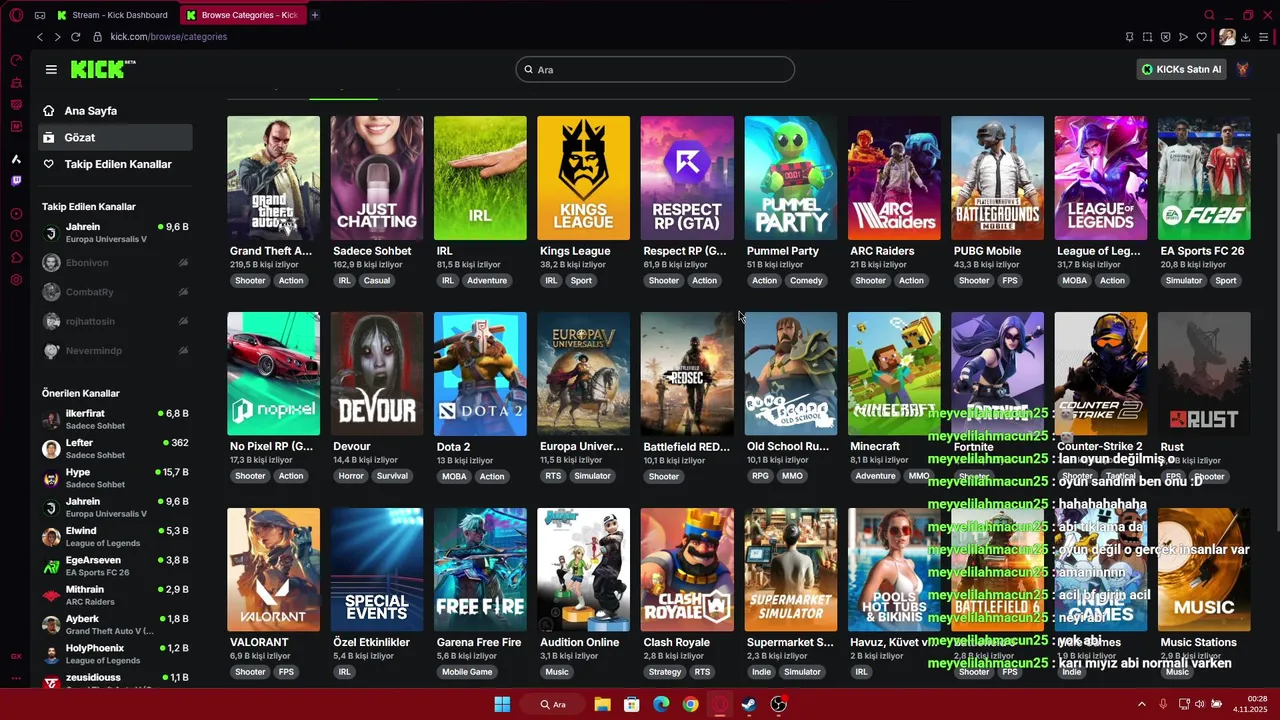
Task: Go forward in browser history
Action: pyautogui.click(x=57, y=37)
